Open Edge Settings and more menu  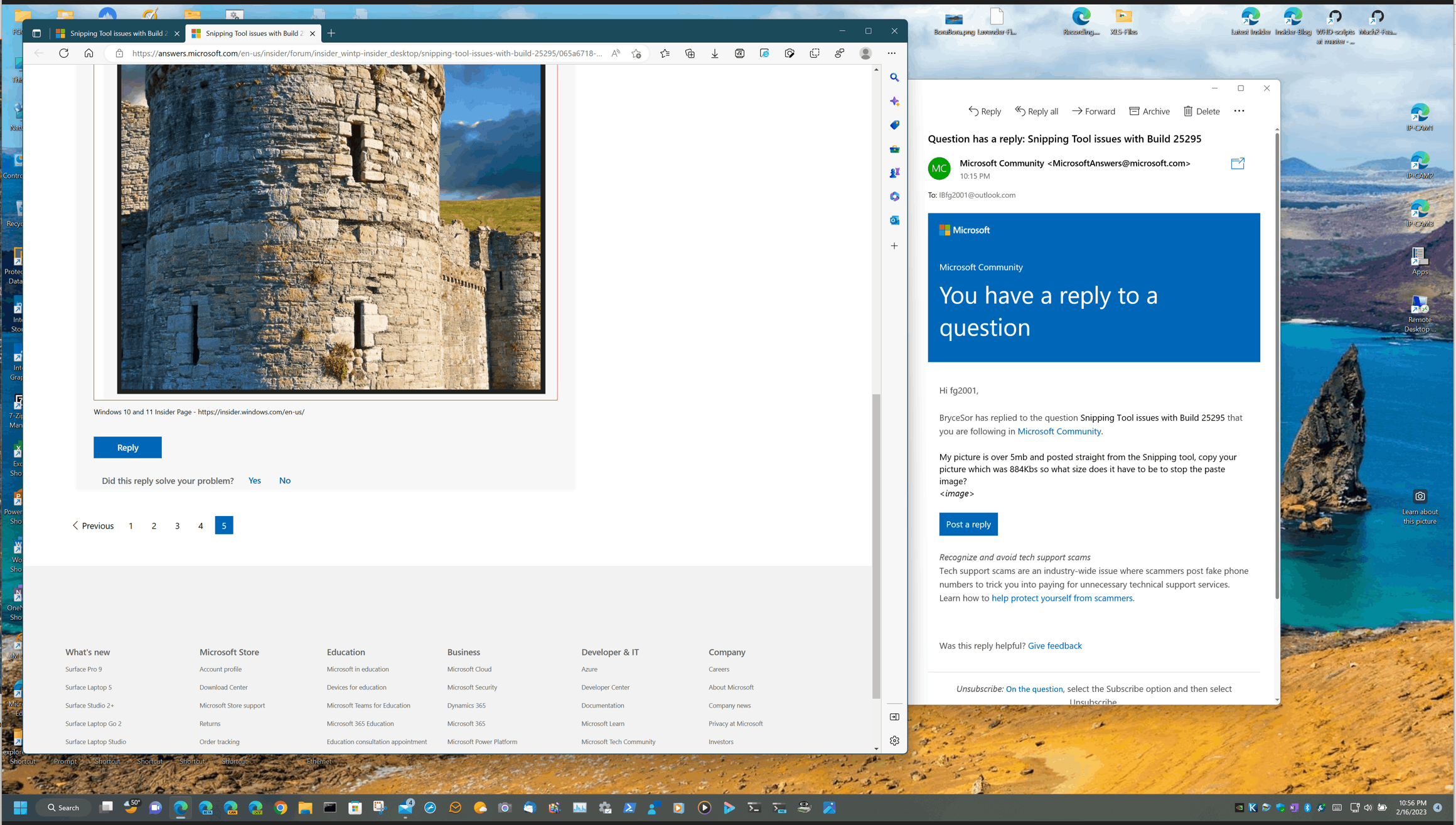(x=891, y=53)
